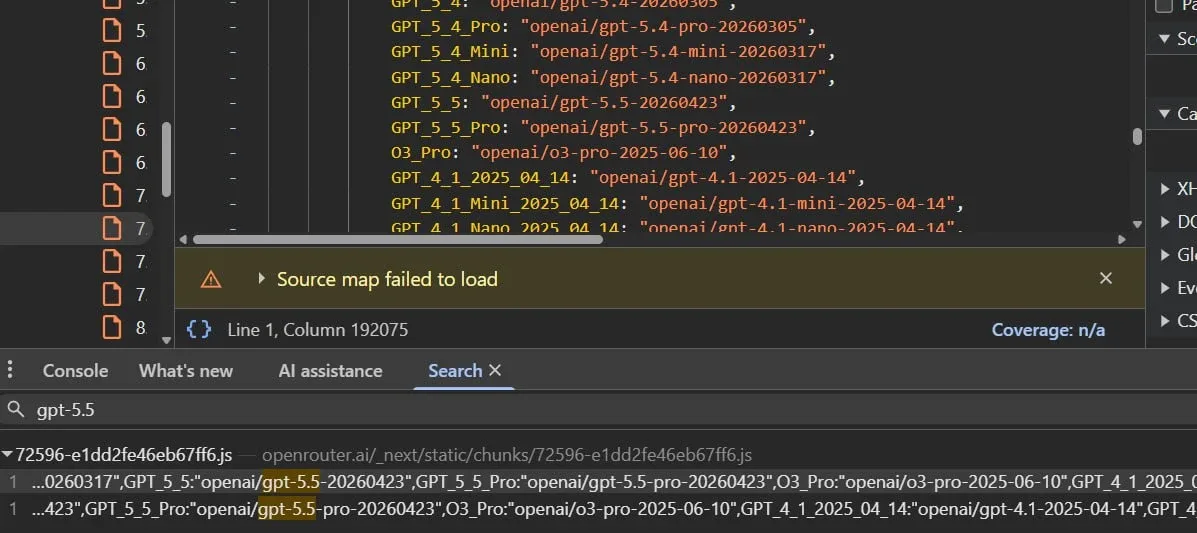Collapse the Call Stack section
The height and width of the screenshot is (533, 1197).
click(1164, 113)
